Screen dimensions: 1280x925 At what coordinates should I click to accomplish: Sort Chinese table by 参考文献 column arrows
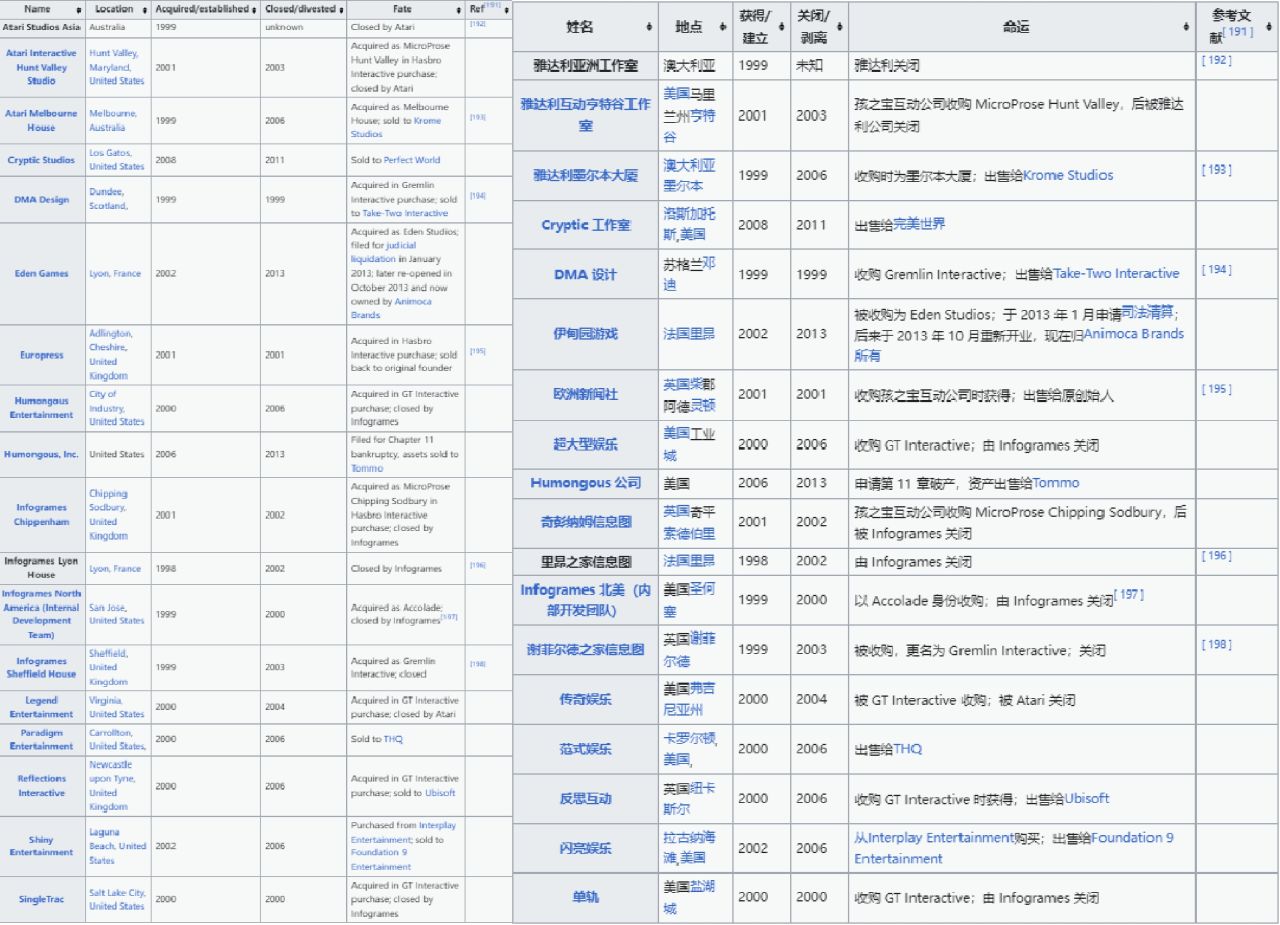(x=1267, y=27)
